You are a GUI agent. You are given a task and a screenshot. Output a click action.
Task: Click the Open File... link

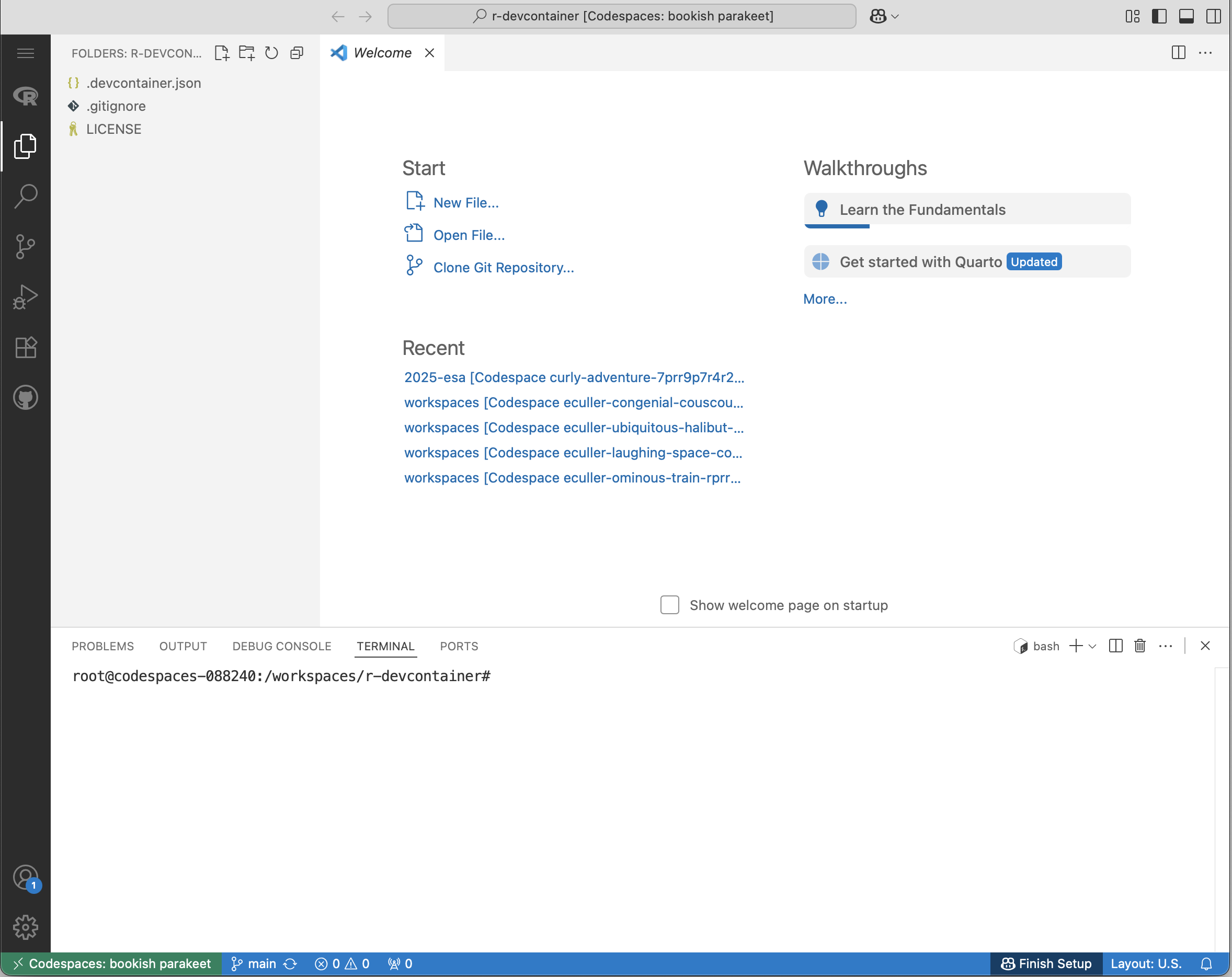tap(469, 235)
